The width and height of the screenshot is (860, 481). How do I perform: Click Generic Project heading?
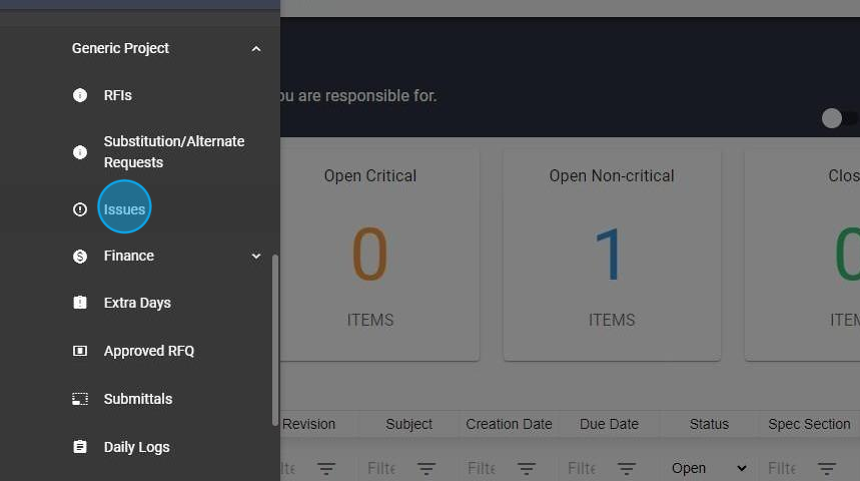[120, 48]
